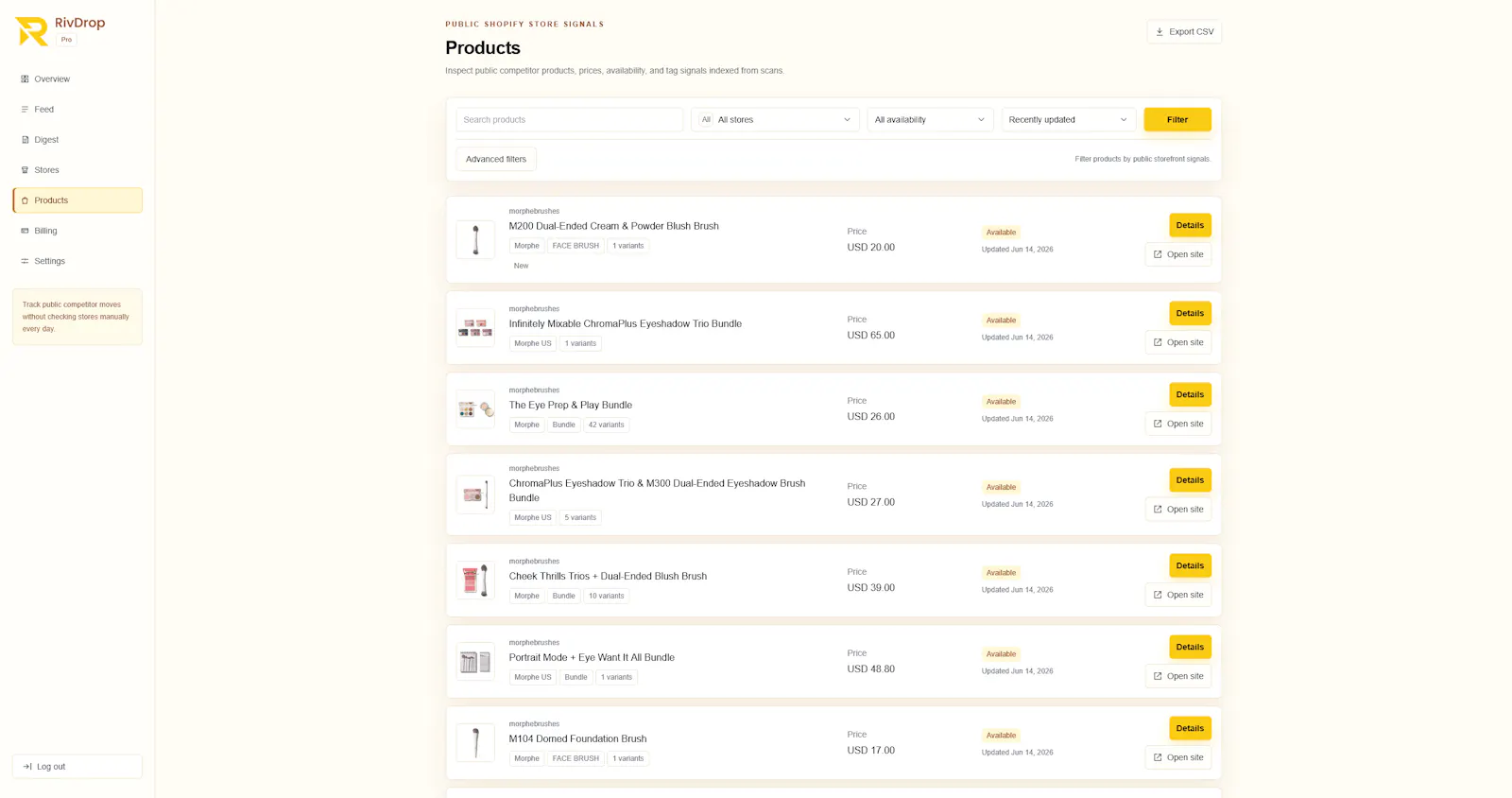The width and height of the screenshot is (1512, 798).
Task: Click external link icon for ChromaPlus Trio Bundle
Action: 1158,342
